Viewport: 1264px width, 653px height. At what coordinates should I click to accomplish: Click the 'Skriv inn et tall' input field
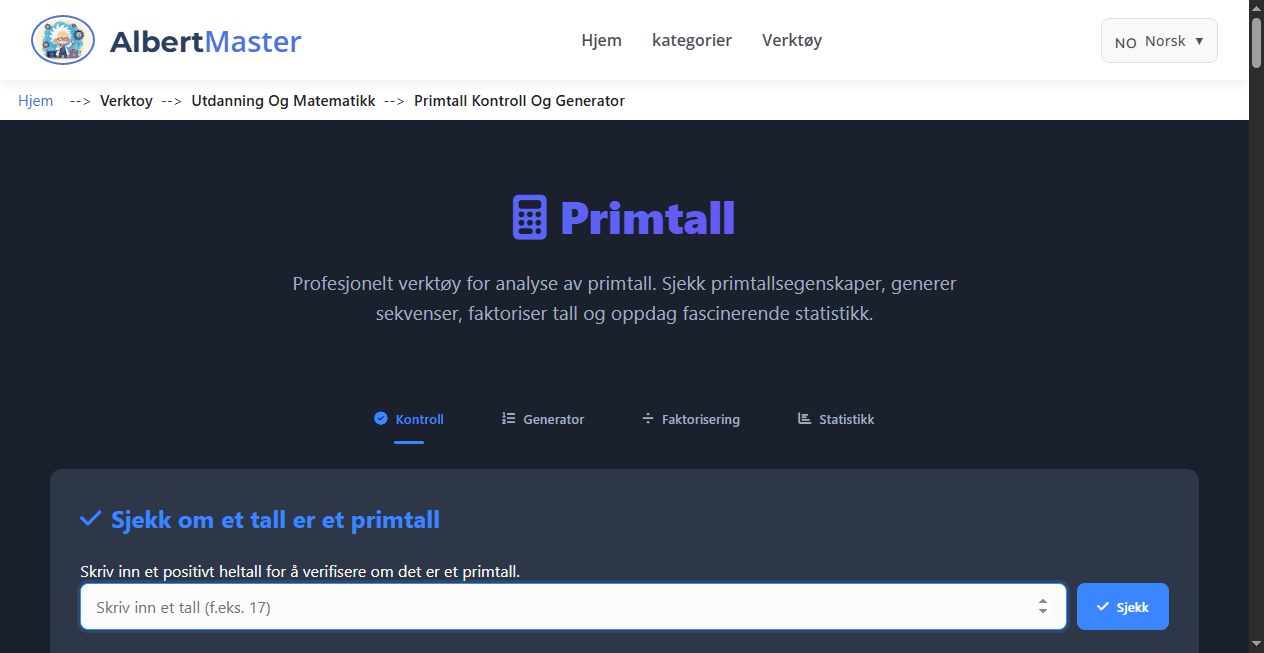pyautogui.click(x=400, y=606)
